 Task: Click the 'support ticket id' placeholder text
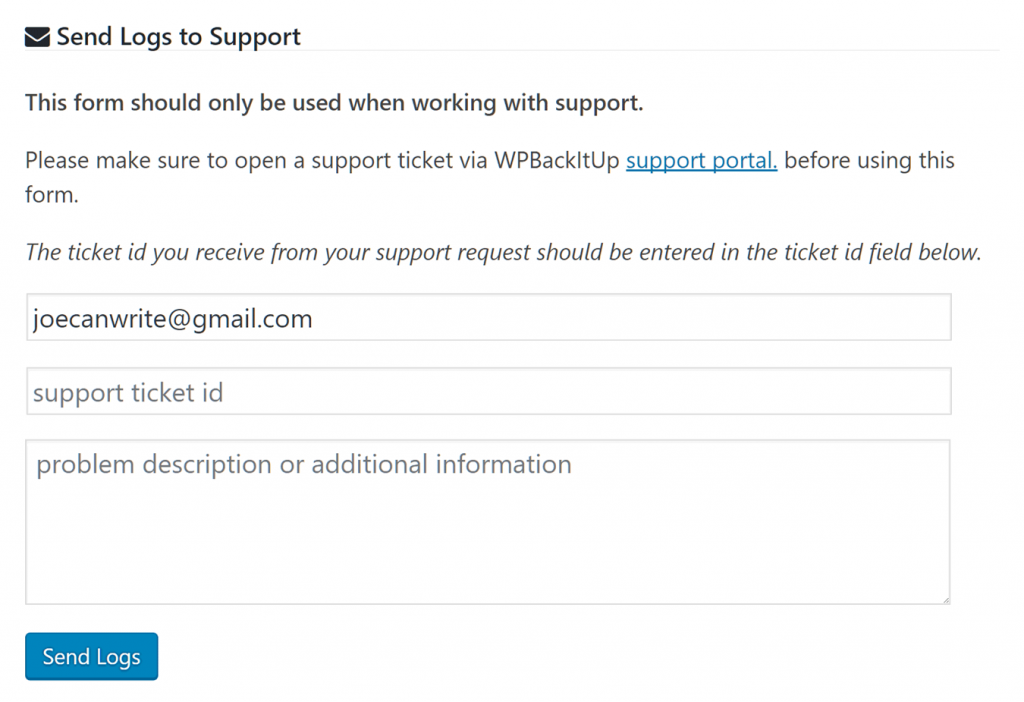(128, 392)
